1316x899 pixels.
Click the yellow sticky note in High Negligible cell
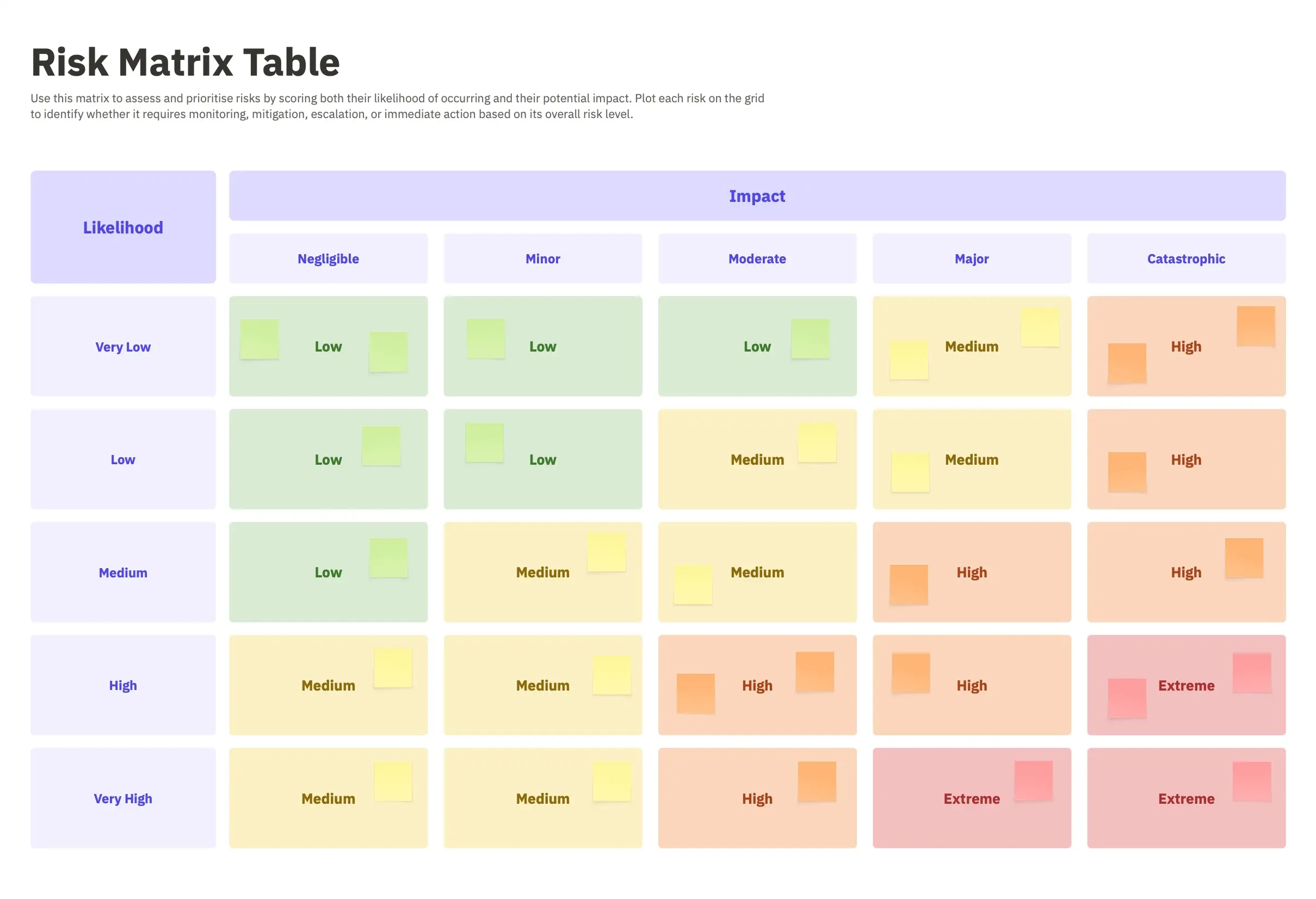pos(393,667)
